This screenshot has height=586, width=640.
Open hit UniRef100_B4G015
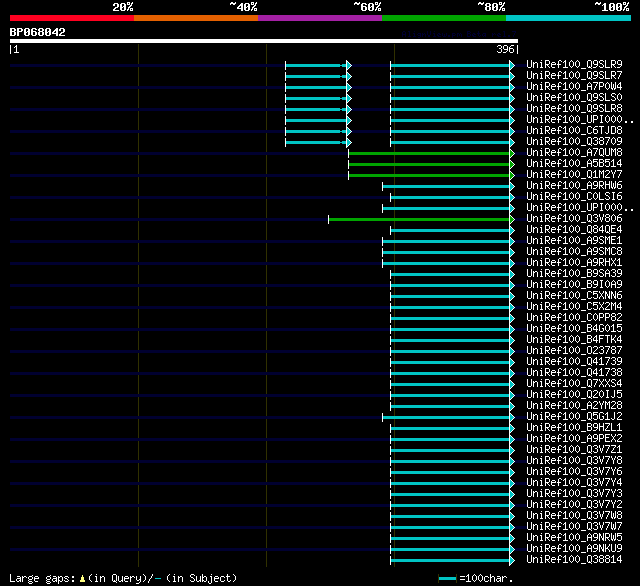coord(574,329)
